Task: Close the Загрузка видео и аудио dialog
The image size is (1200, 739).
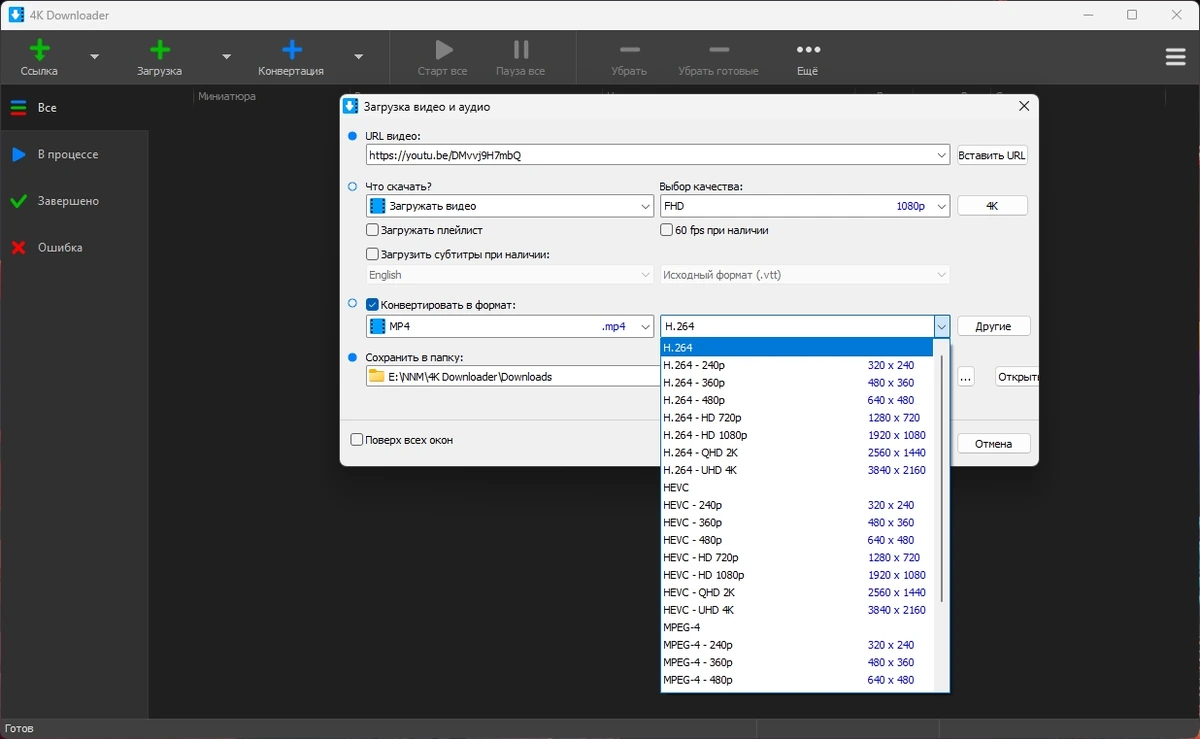Action: click(1023, 106)
